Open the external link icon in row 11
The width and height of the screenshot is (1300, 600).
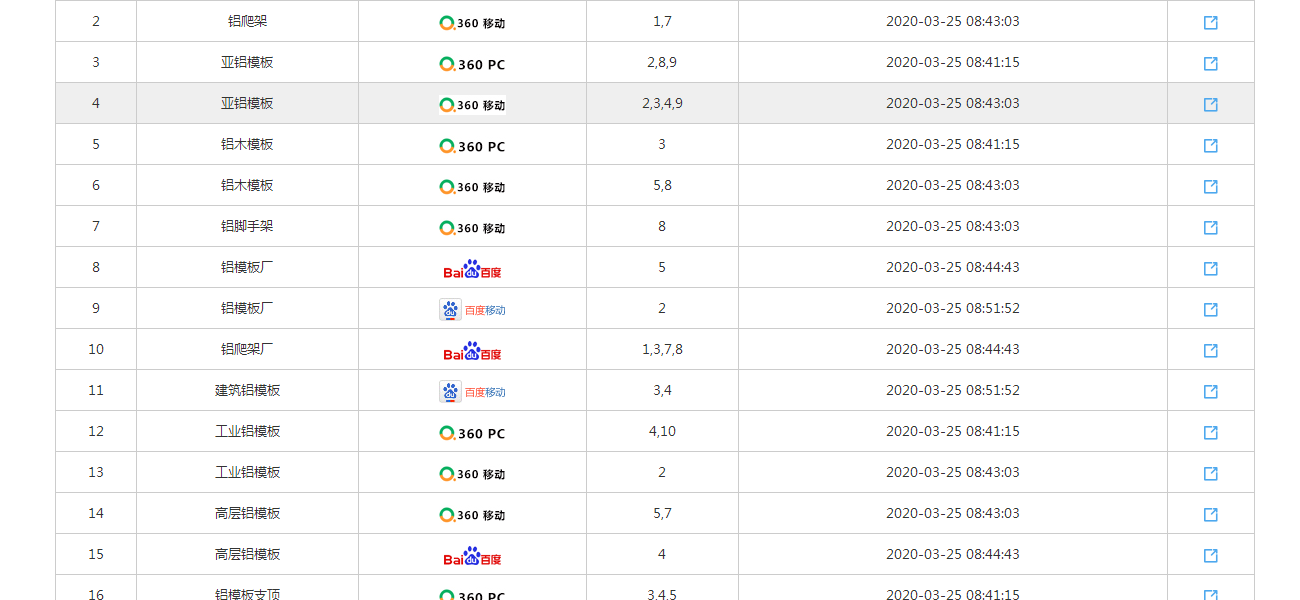(x=1210, y=391)
